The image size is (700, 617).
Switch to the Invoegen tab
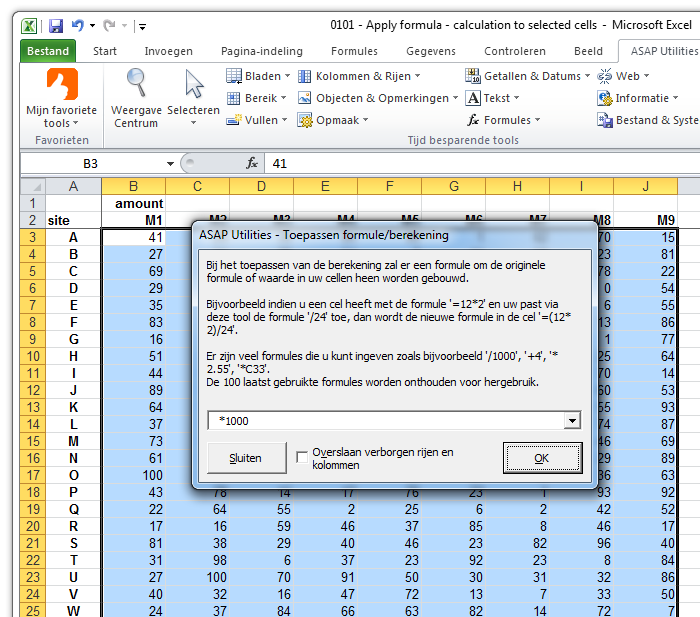[x=169, y=51]
